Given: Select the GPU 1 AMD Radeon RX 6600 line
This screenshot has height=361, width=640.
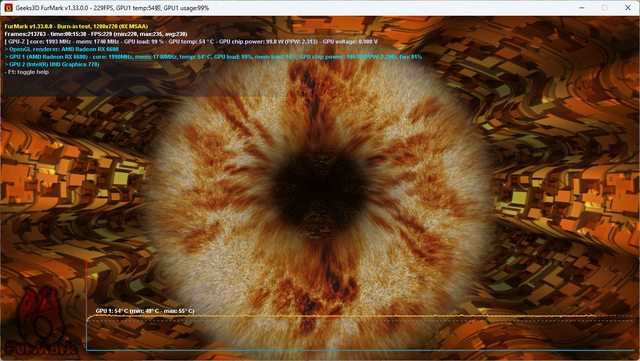Looking at the screenshot, I should [213, 57].
